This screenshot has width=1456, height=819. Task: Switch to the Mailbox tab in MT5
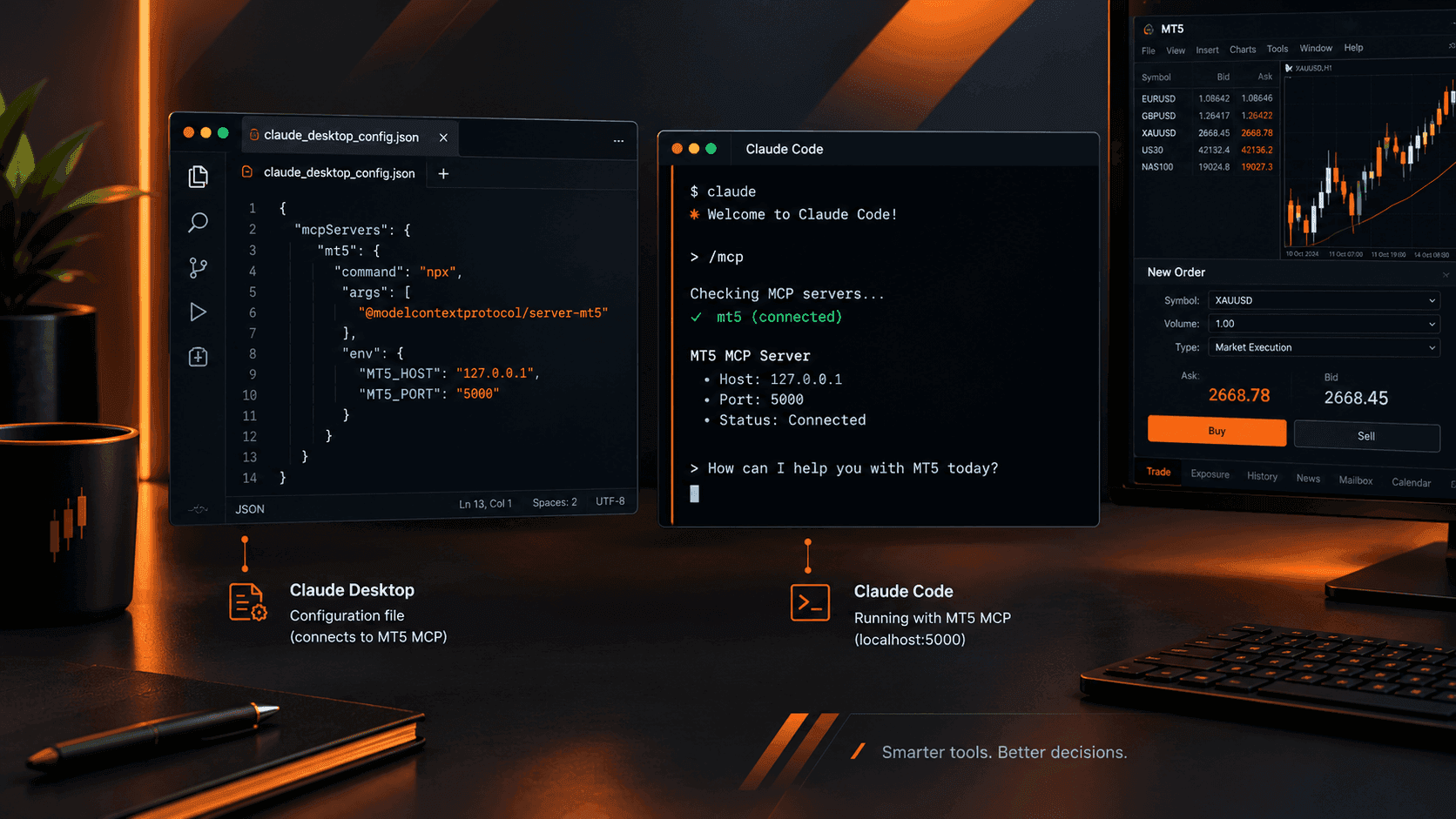click(1355, 480)
